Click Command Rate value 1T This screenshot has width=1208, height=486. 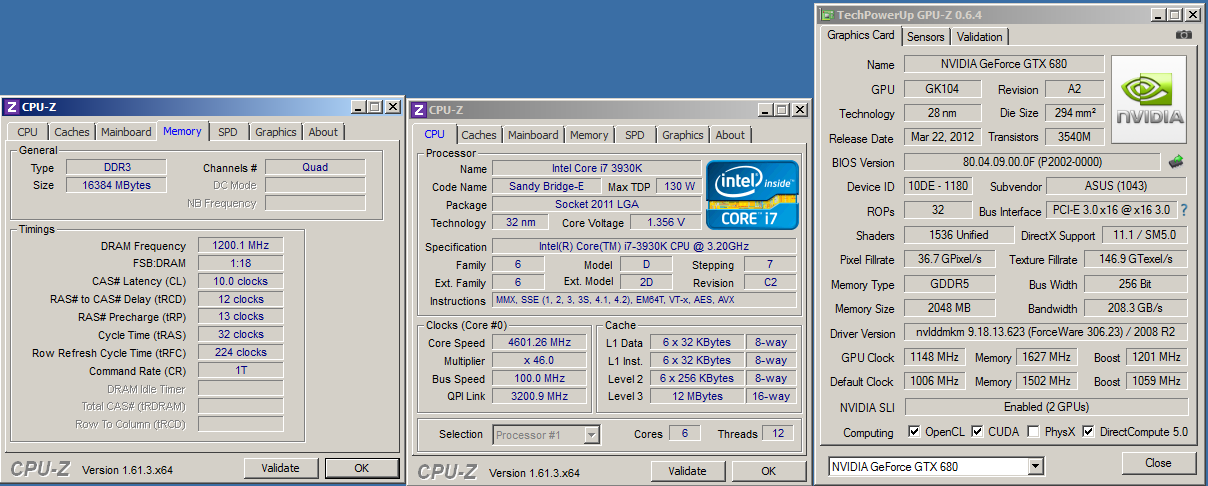pos(240,370)
